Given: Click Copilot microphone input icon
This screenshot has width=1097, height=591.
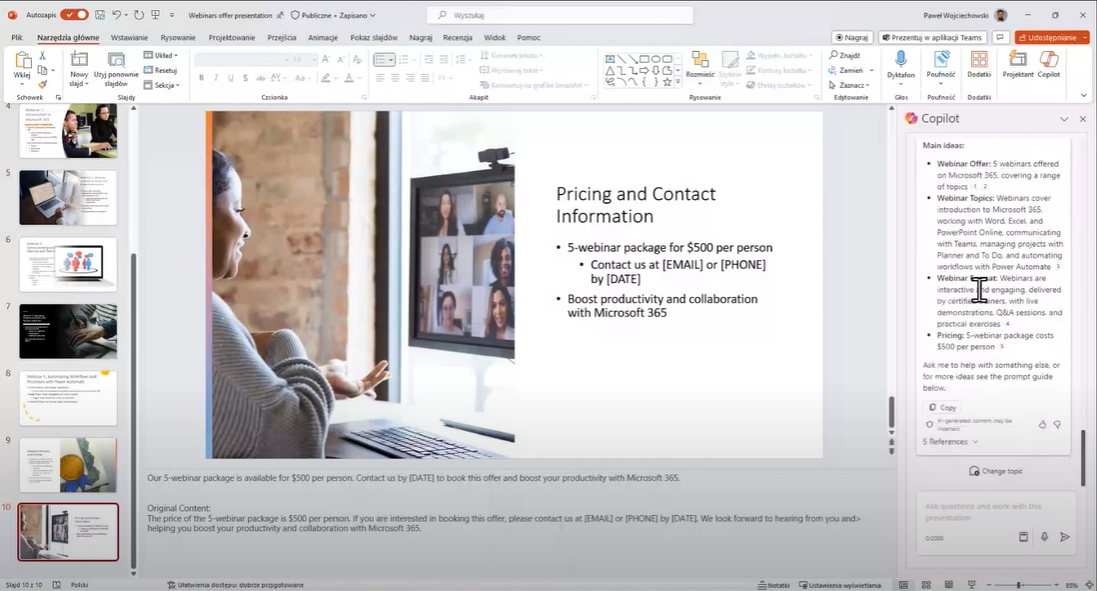Looking at the screenshot, I should point(1044,537).
